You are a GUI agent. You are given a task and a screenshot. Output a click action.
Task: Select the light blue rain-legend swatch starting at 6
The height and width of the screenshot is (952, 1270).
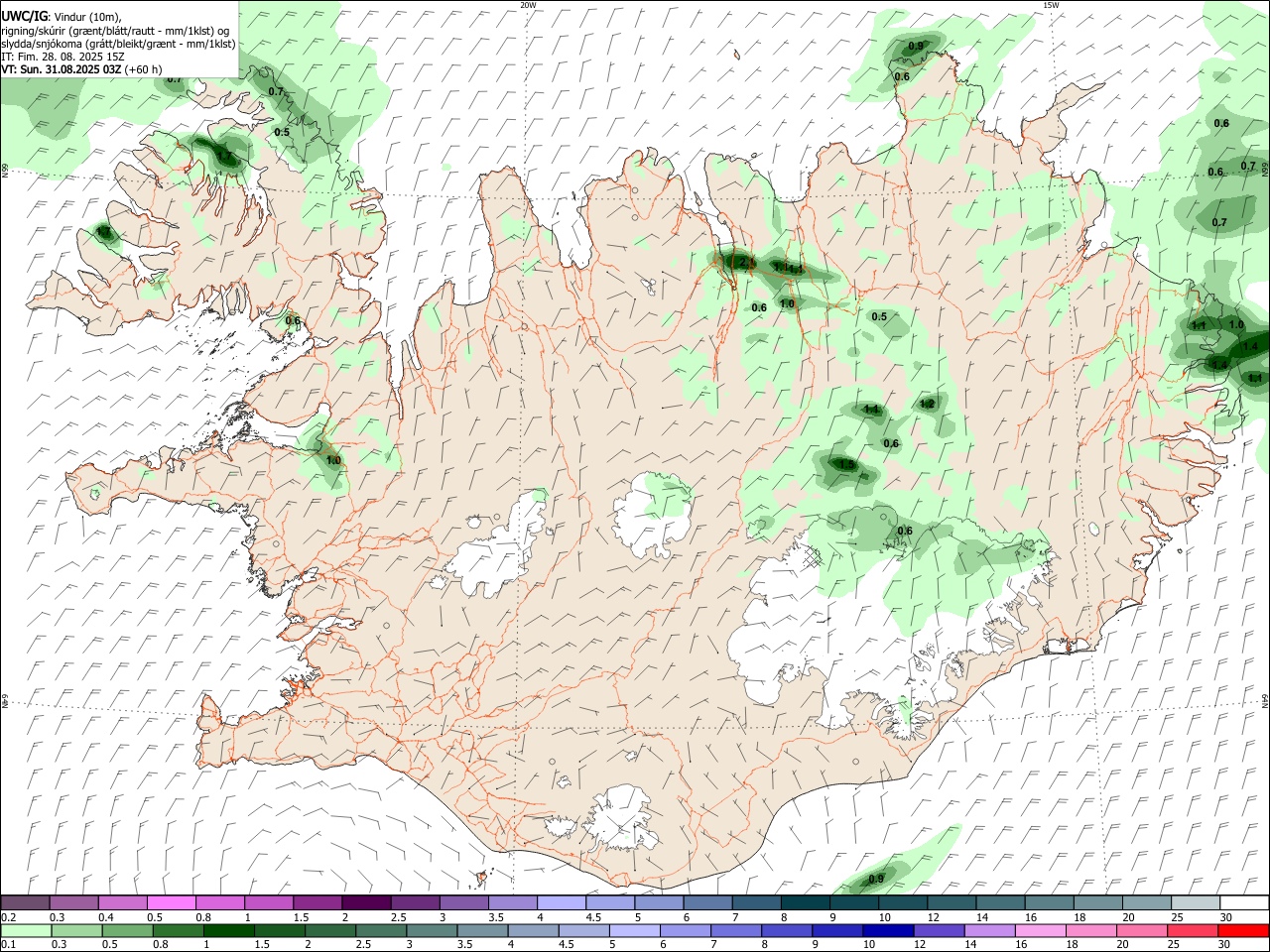coord(684,930)
